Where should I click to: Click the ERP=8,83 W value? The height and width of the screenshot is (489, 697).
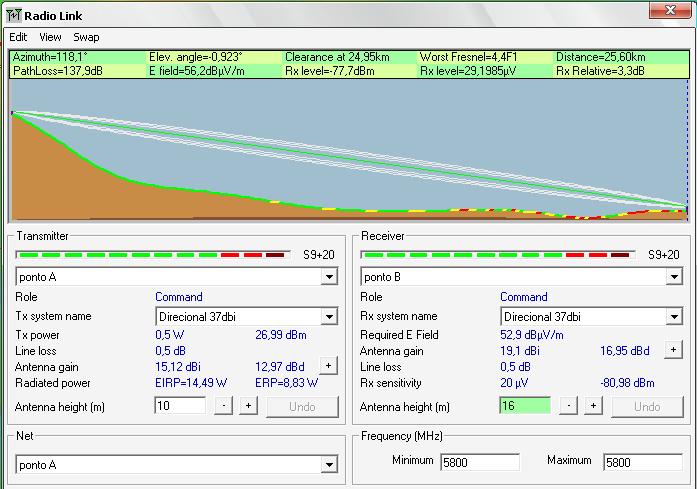(x=287, y=383)
